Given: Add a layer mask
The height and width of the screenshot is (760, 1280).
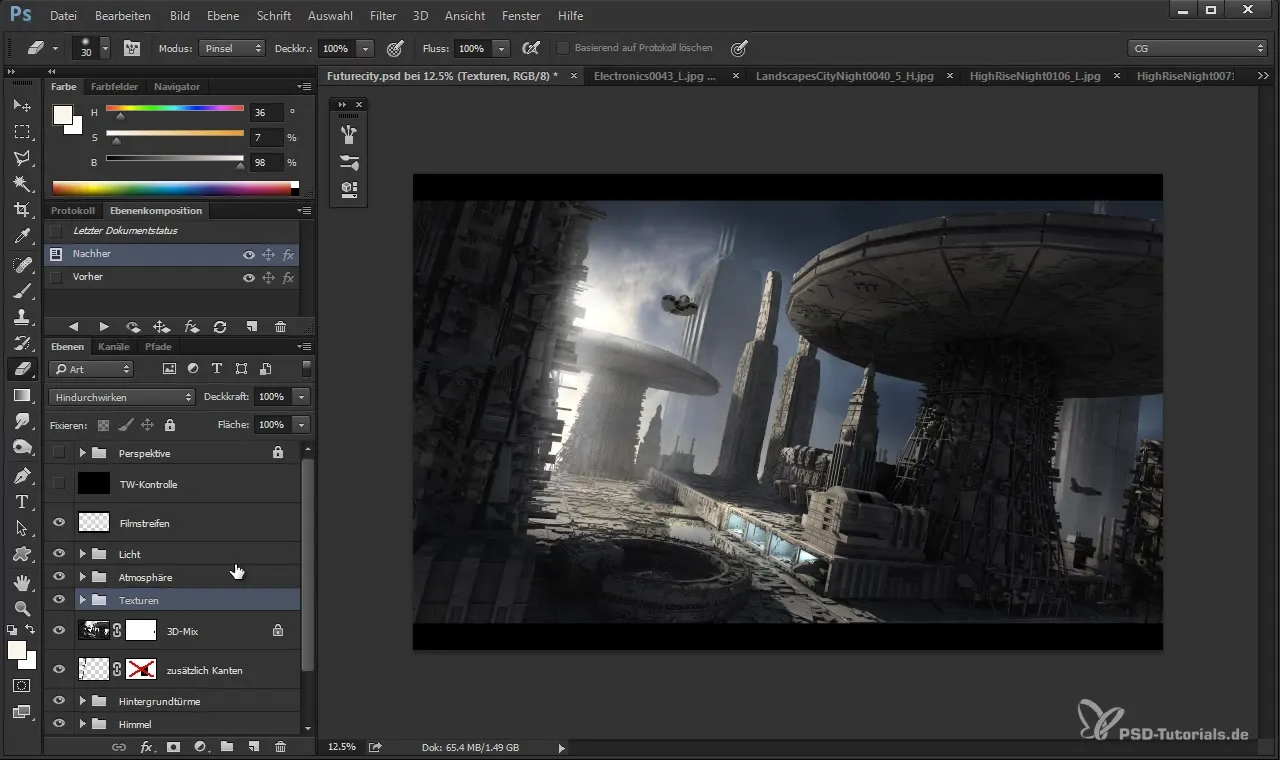Looking at the screenshot, I should click(173, 746).
